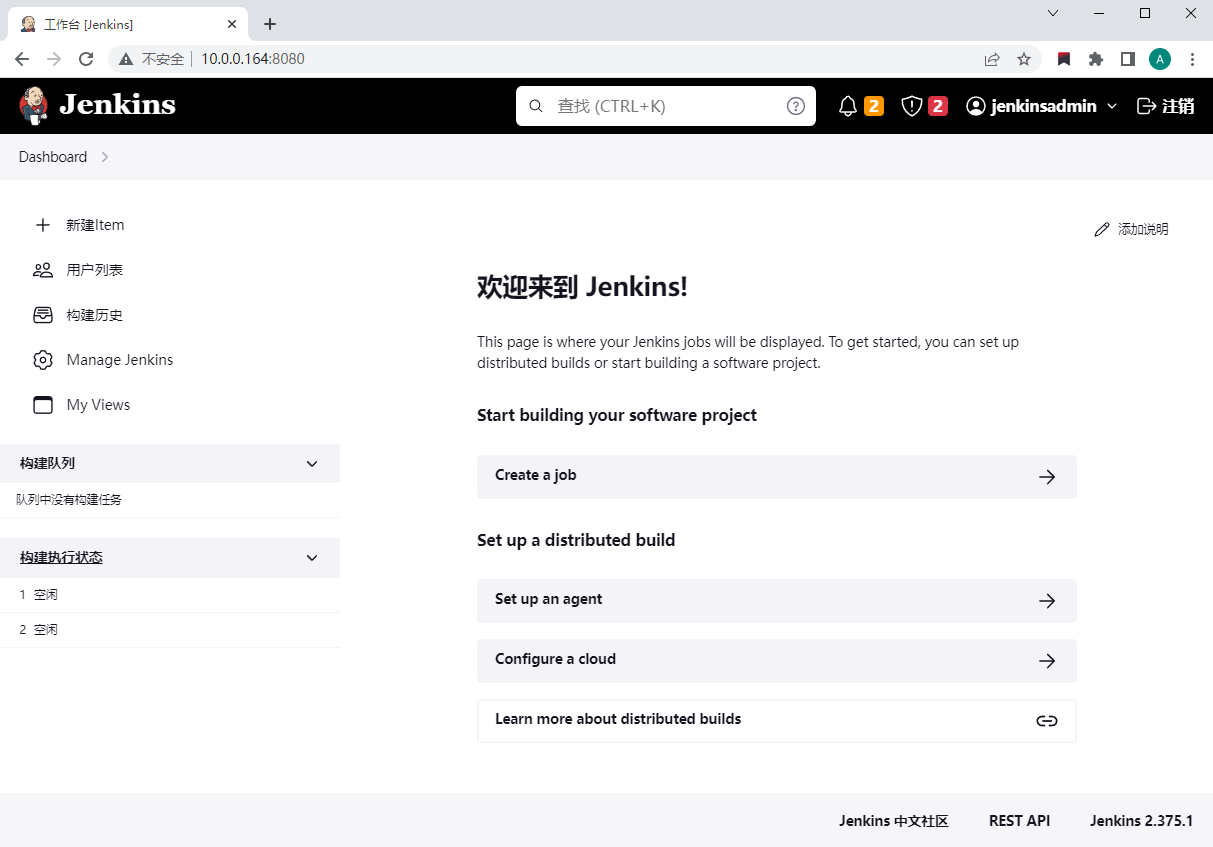Image resolution: width=1213 pixels, height=847 pixels.
Task: Open the extensions puzzle icon
Action: click(x=1096, y=59)
